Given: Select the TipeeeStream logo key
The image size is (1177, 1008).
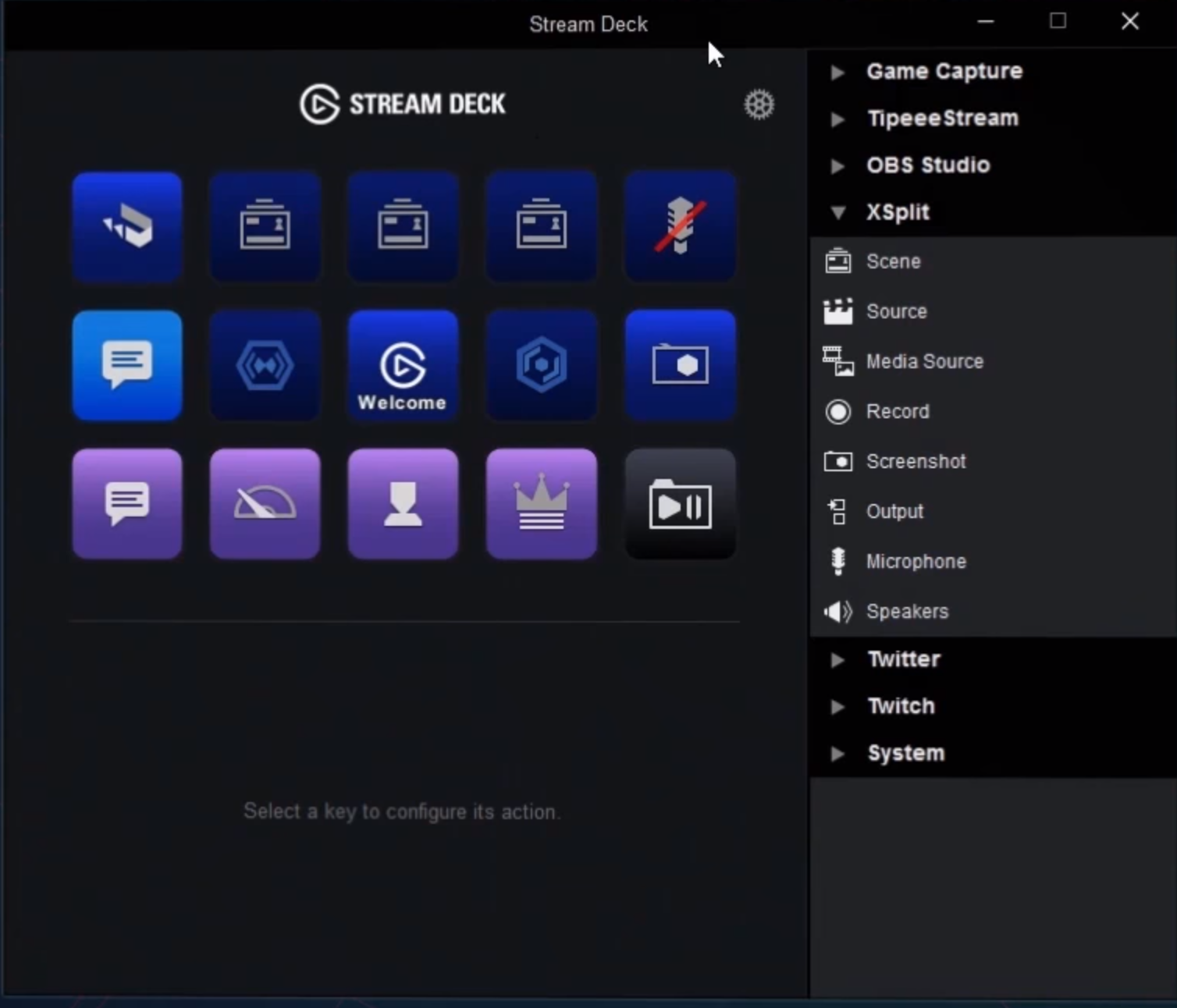Looking at the screenshot, I should [127, 227].
